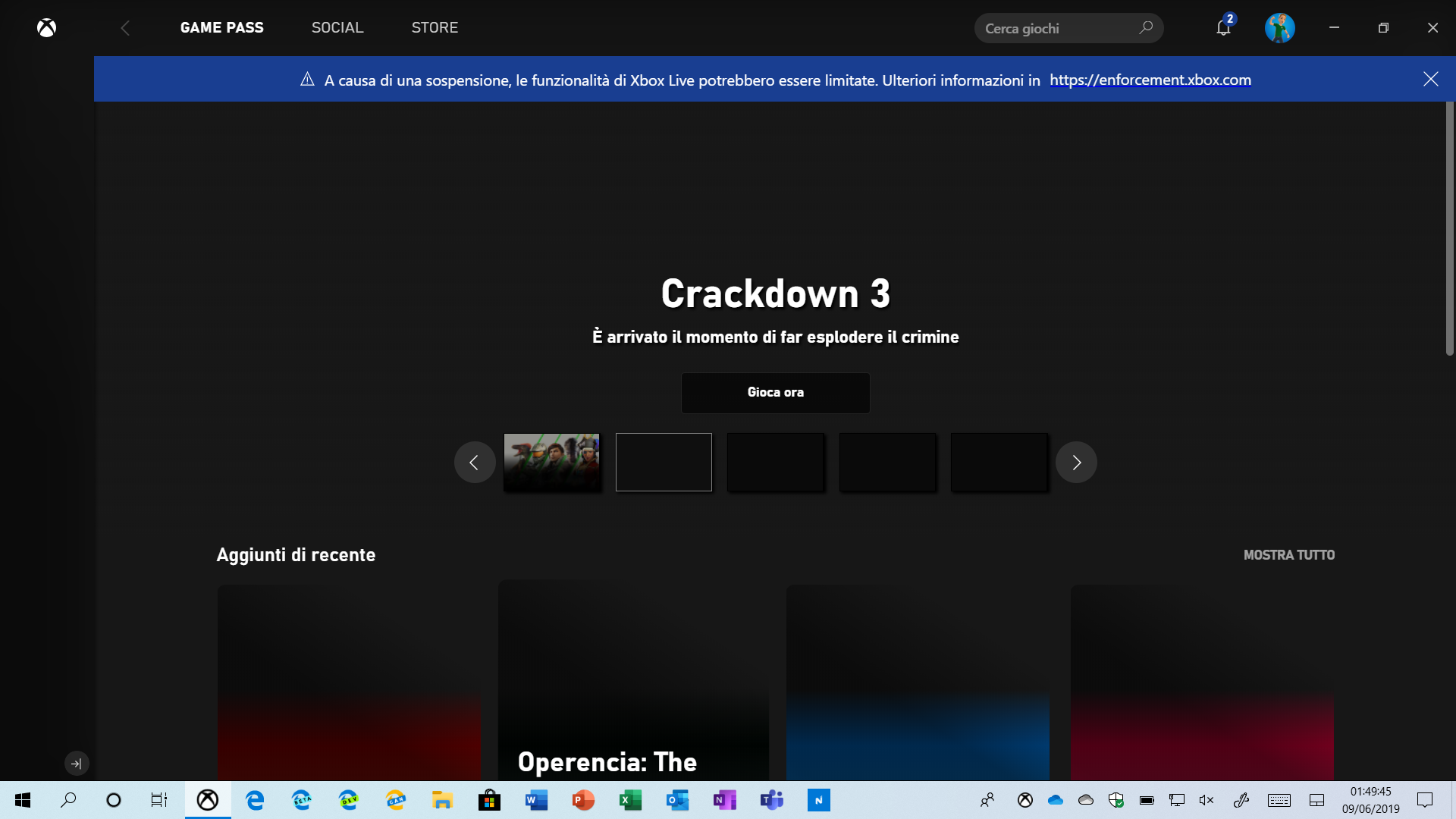
Task: Open Microsoft Teams from taskbar
Action: point(772,800)
